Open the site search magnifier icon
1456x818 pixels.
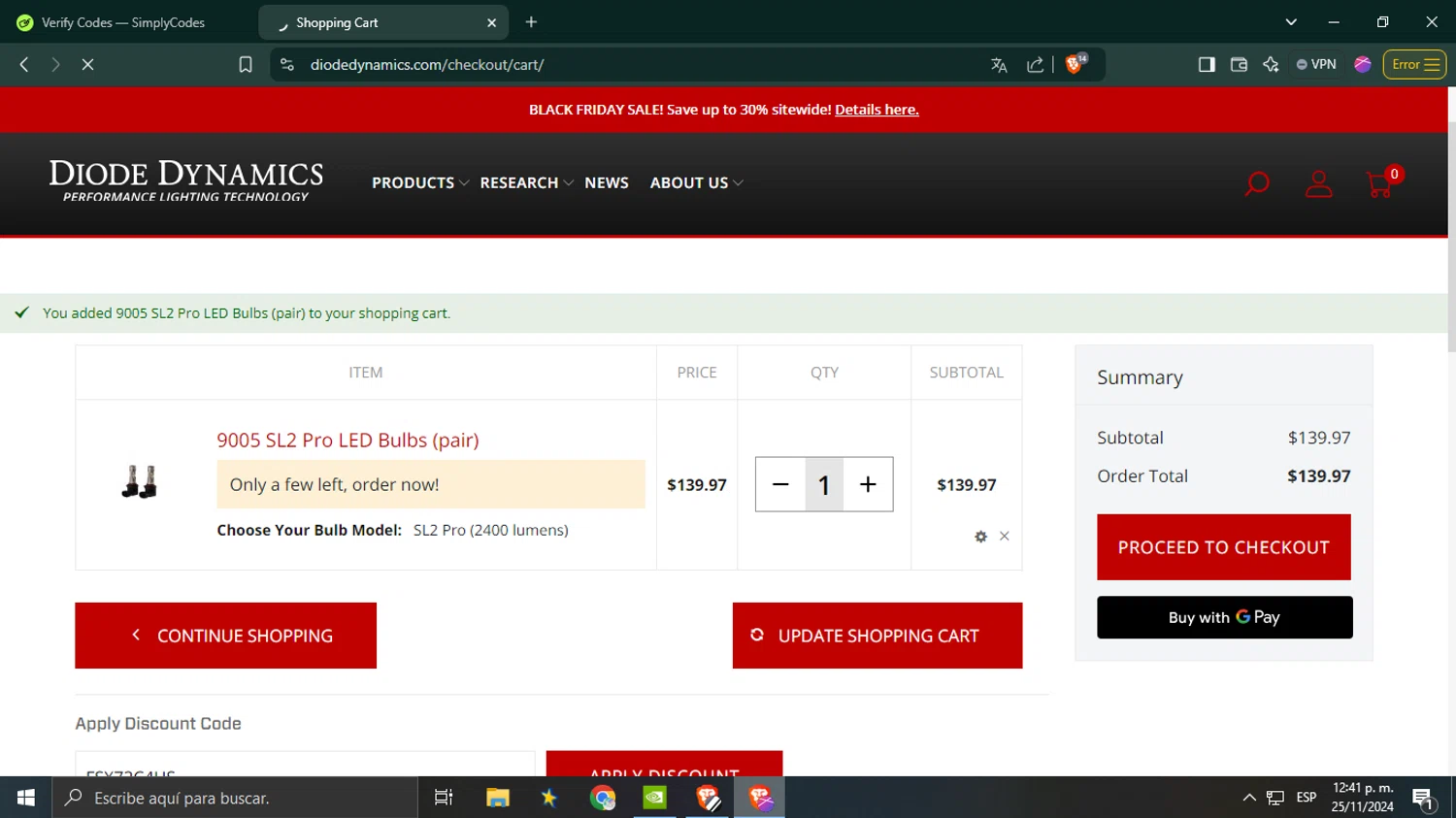1257,183
